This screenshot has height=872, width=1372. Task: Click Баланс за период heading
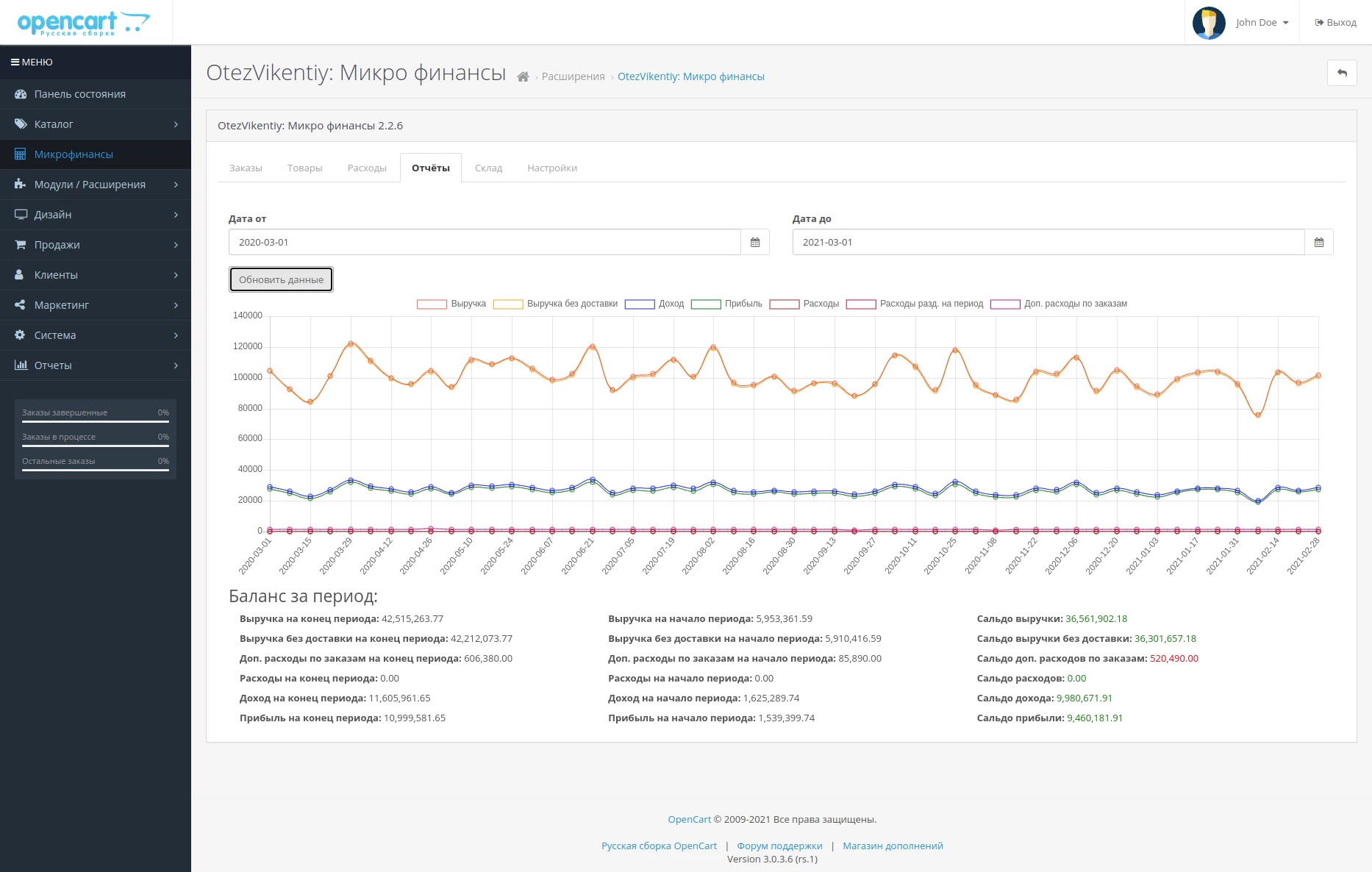point(303,596)
